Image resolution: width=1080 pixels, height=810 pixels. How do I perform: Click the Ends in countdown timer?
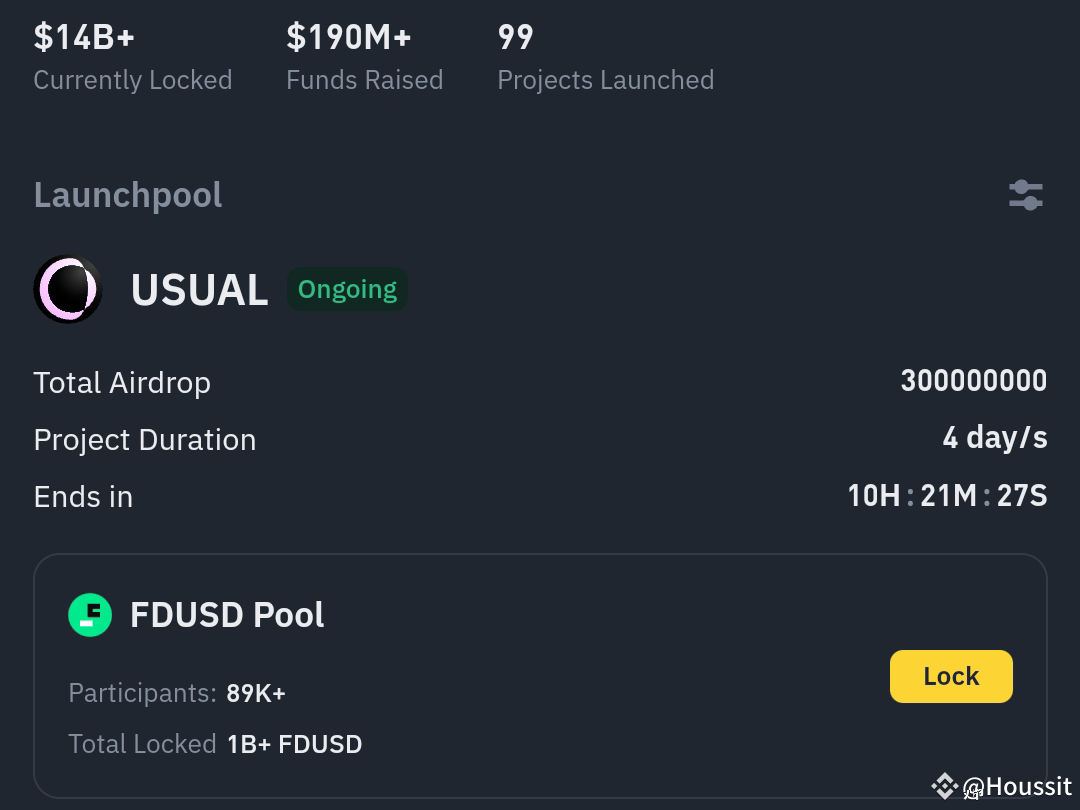[947, 495]
